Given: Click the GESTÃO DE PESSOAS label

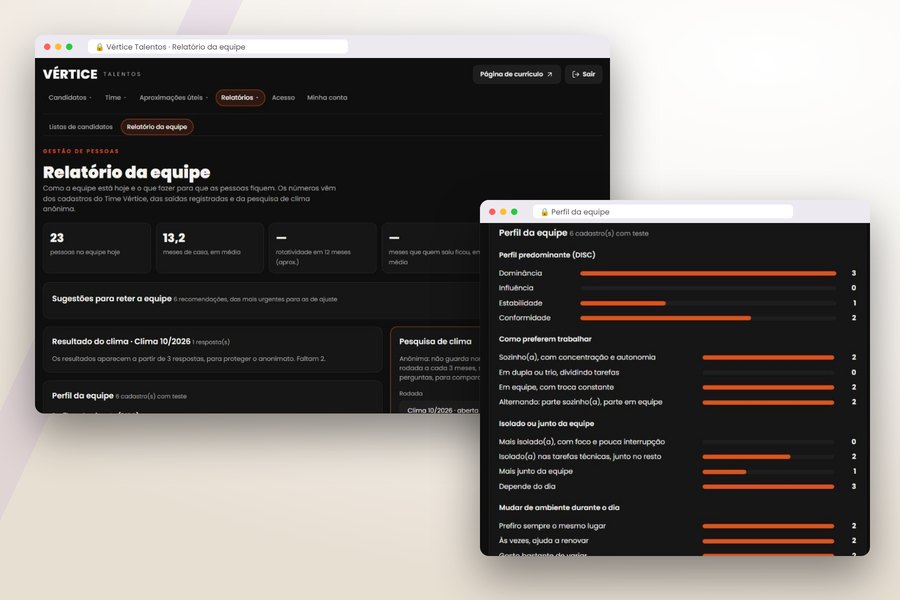Looking at the screenshot, I should (81, 152).
